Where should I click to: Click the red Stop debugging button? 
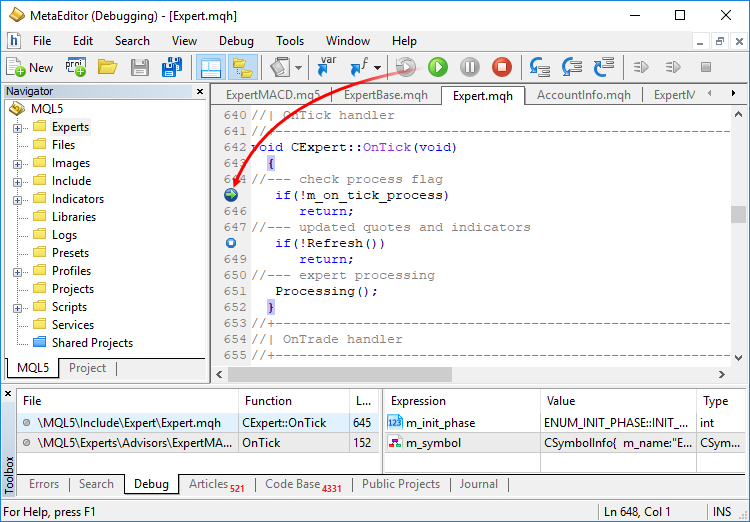tap(502, 67)
